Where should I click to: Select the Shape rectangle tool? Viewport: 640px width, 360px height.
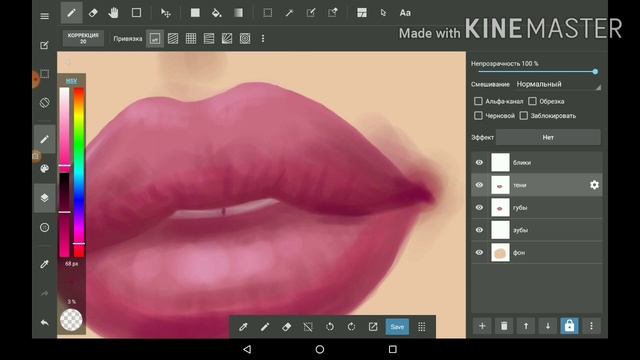[136, 13]
